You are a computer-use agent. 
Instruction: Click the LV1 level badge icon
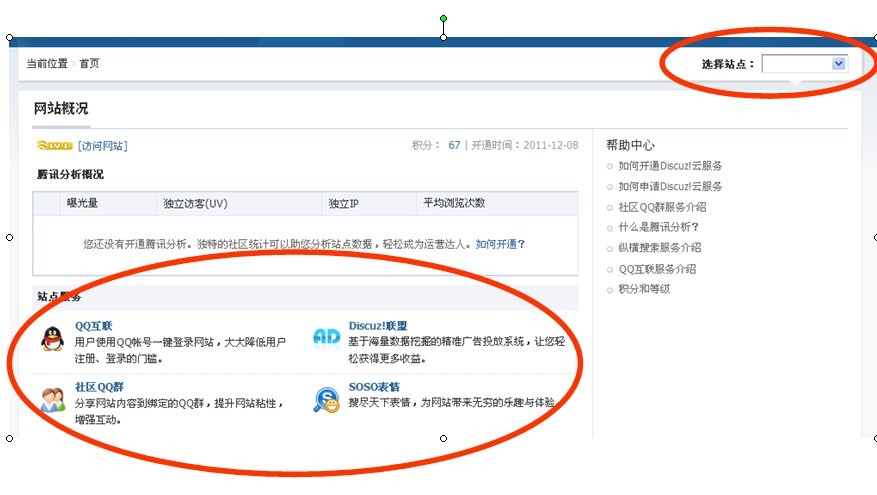pyautogui.click(x=54, y=145)
